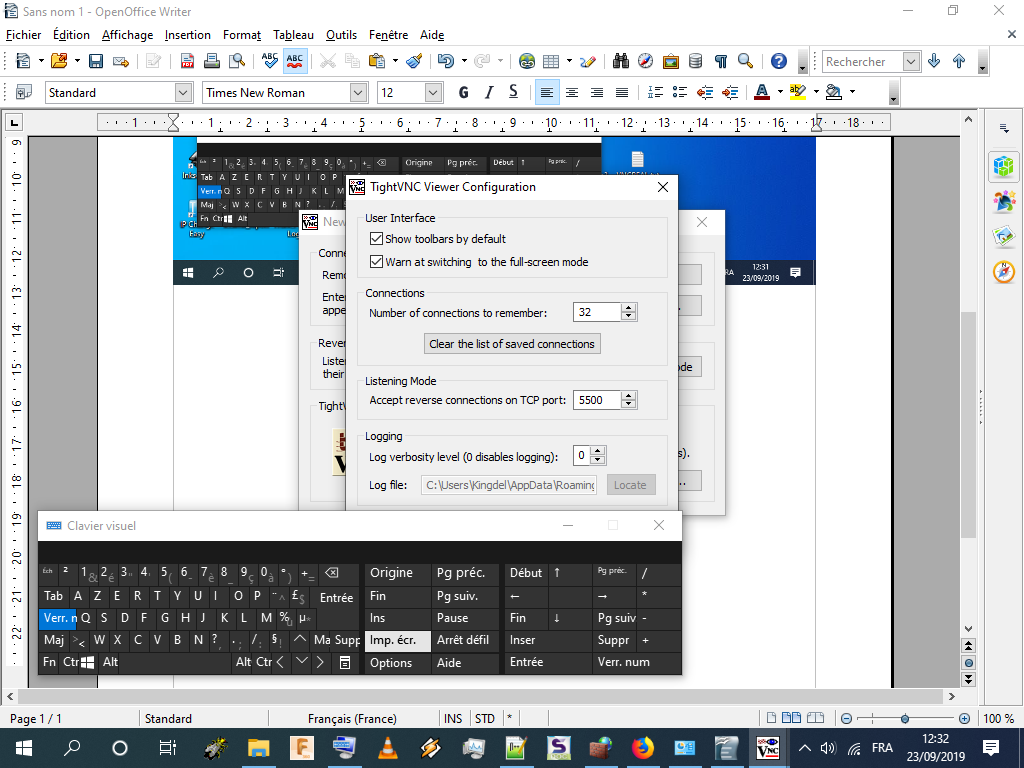Insert a Hyperlink with the globe icon
Image resolution: width=1024 pixels, height=768 pixels.
click(x=527, y=61)
